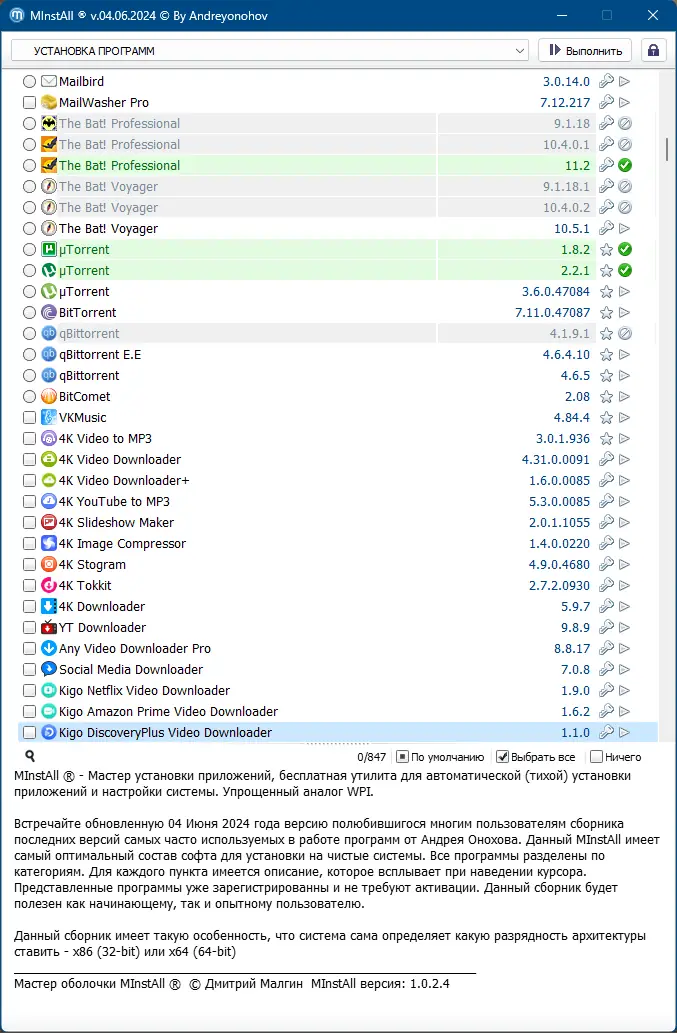
Task: Click the 0/847 selection counter
Action: pos(371,757)
